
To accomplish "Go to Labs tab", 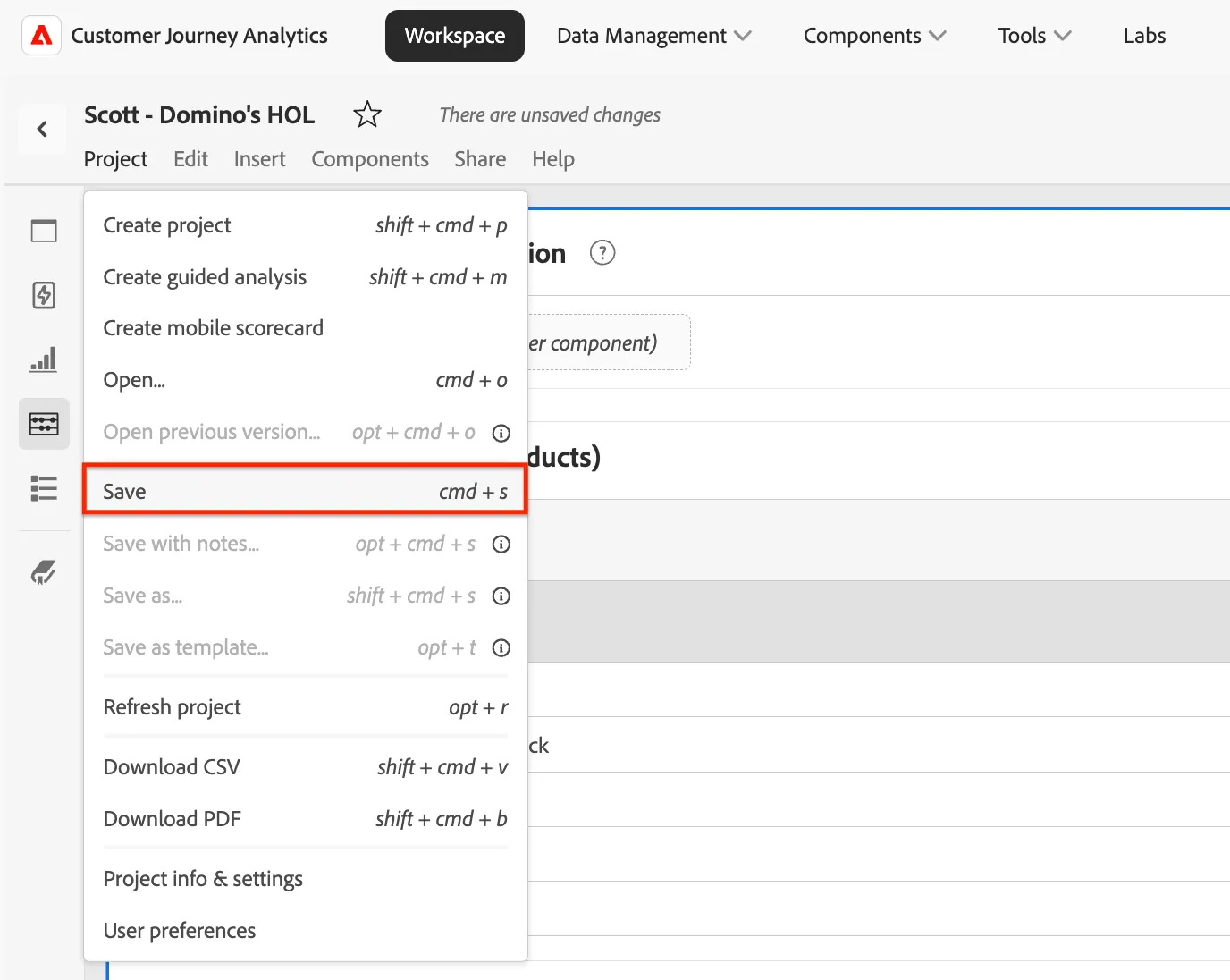I will click(x=1144, y=36).
